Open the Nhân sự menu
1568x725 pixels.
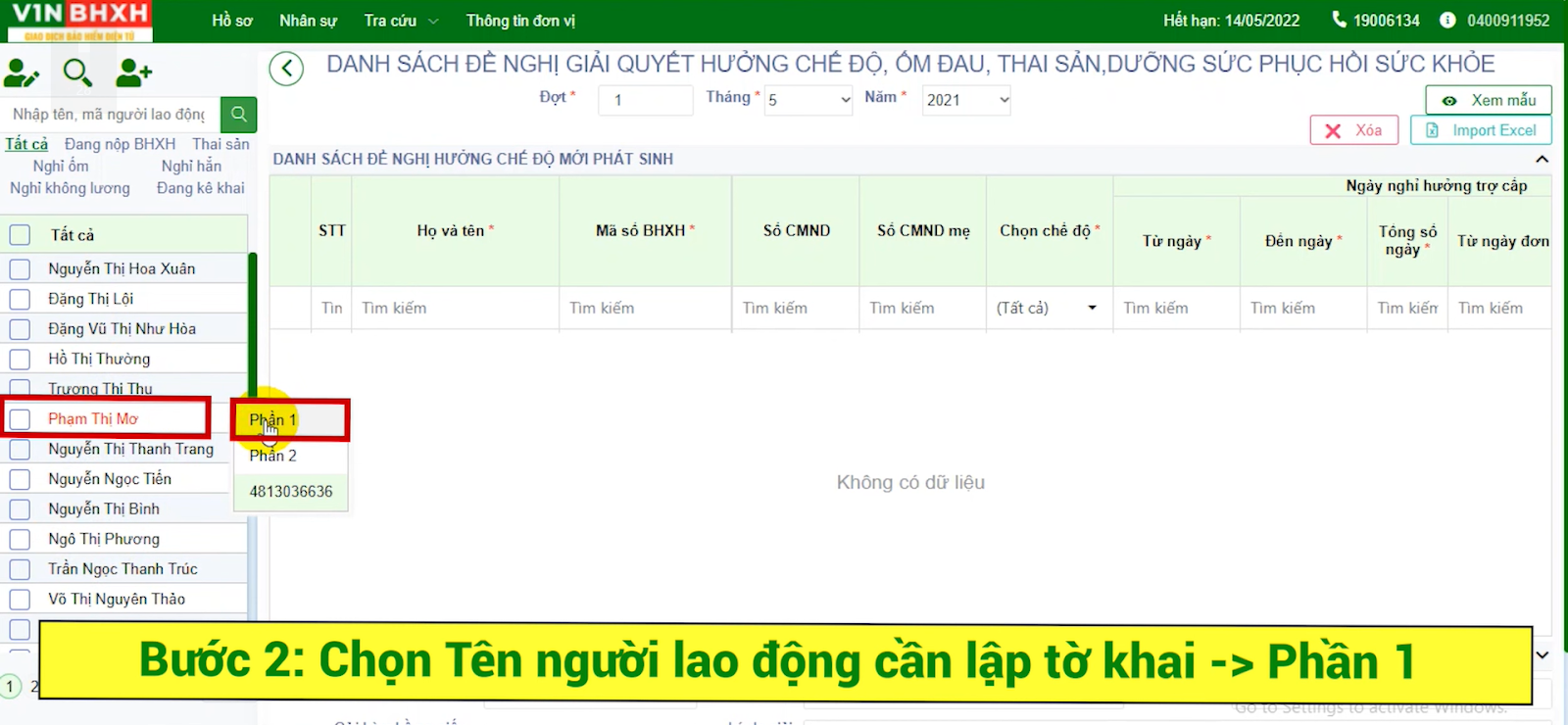[308, 21]
